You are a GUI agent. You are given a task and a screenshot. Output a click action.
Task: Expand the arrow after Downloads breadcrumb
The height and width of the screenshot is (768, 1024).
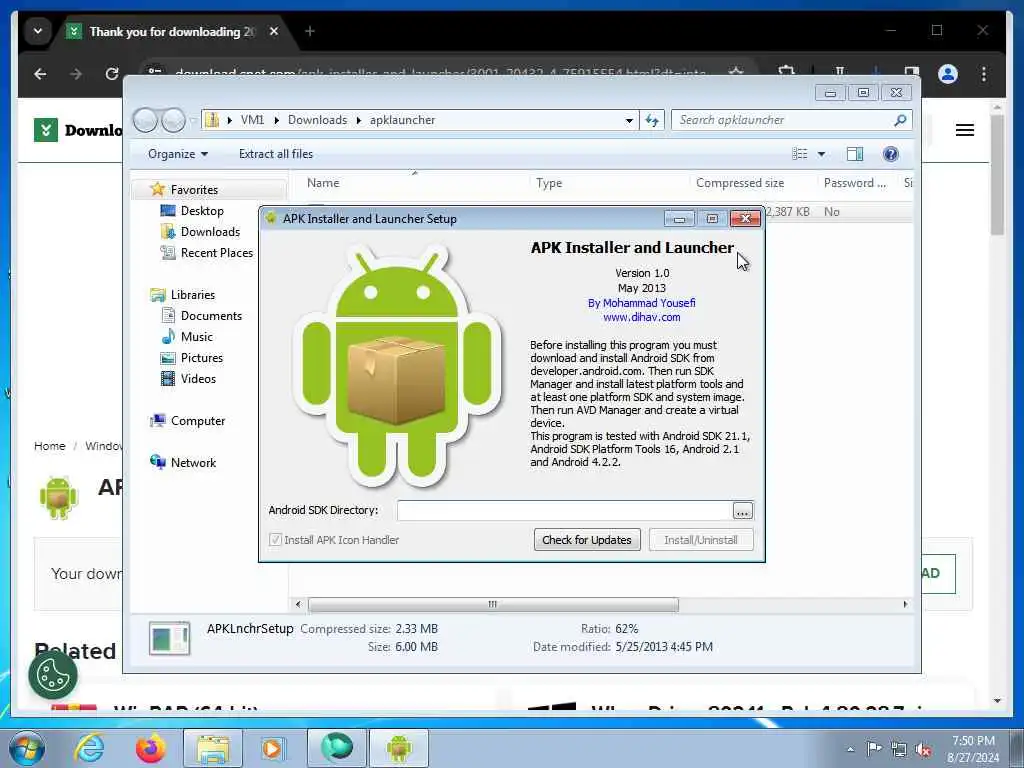(x=359, y=120)
